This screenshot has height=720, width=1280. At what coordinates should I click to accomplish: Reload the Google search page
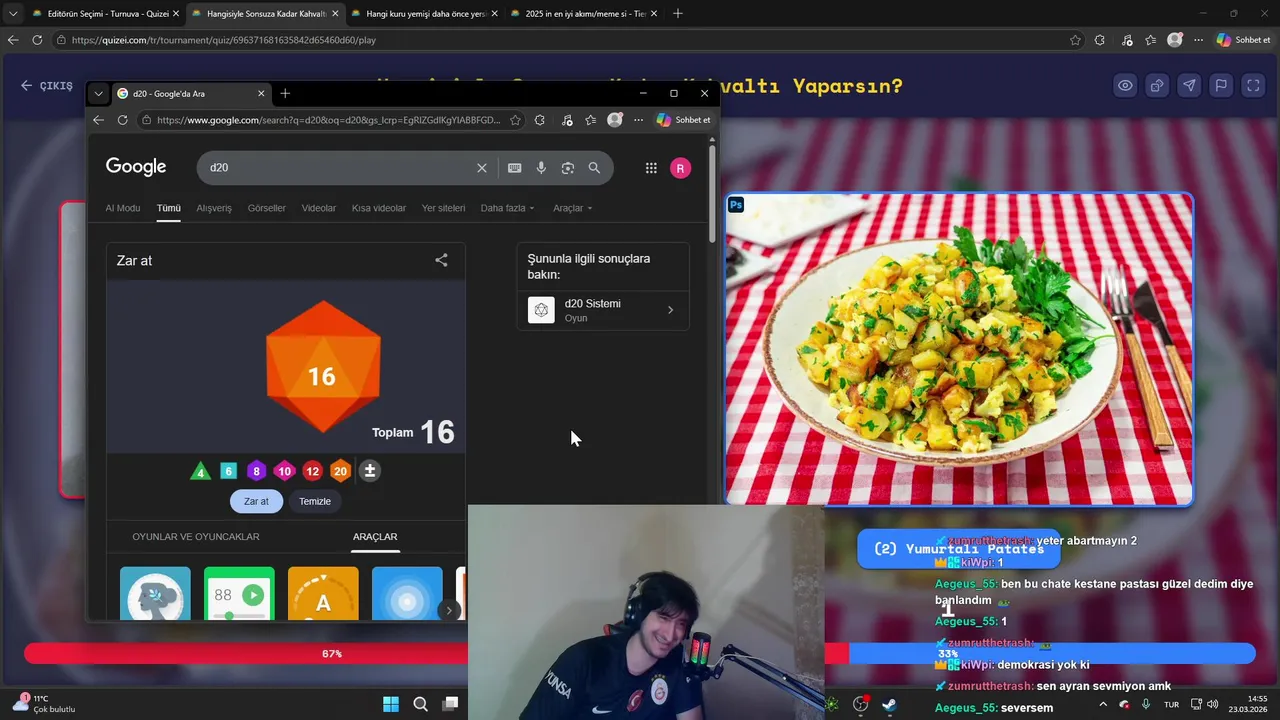pos(122,120)
